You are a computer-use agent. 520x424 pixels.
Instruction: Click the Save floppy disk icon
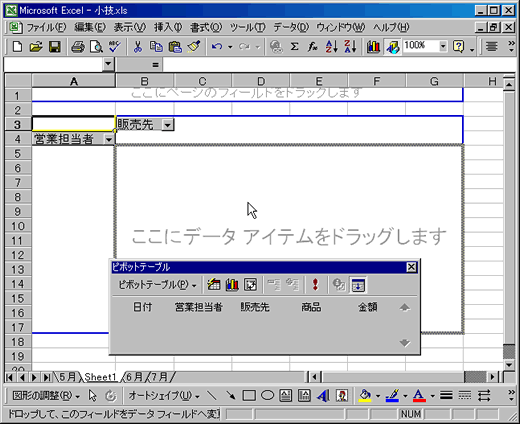point(55,47)
